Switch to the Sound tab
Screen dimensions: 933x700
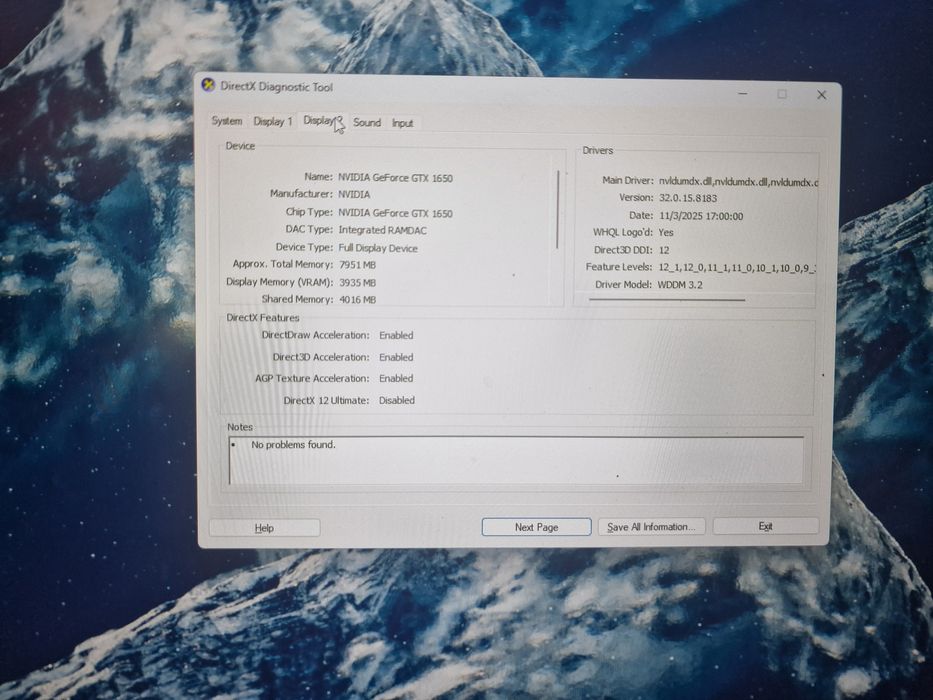[367, 123]
